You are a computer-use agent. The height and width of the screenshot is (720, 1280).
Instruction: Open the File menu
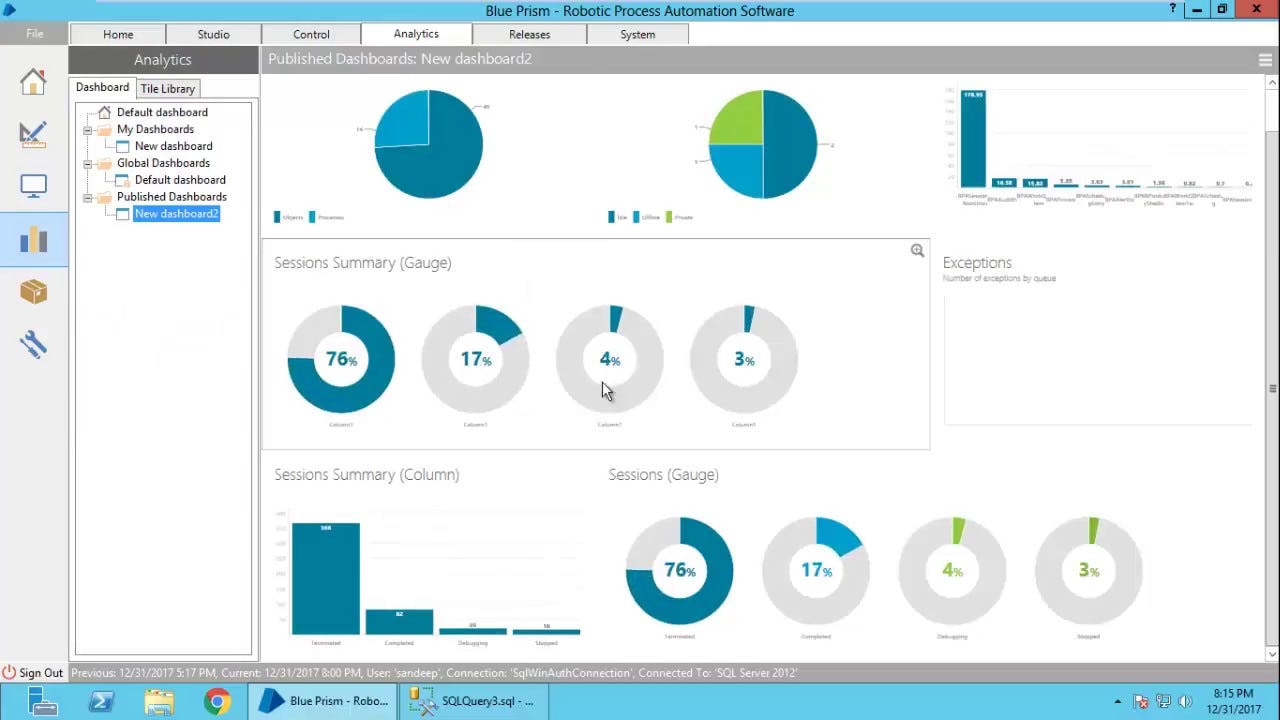click(x=34, y=34)
